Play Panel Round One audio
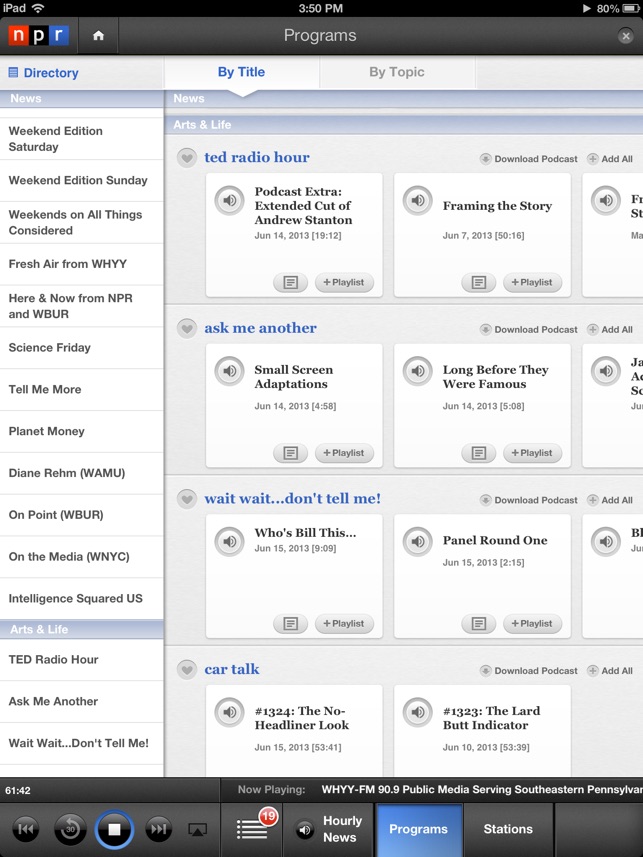The image size is (643, 857). [x=418, y=542]
